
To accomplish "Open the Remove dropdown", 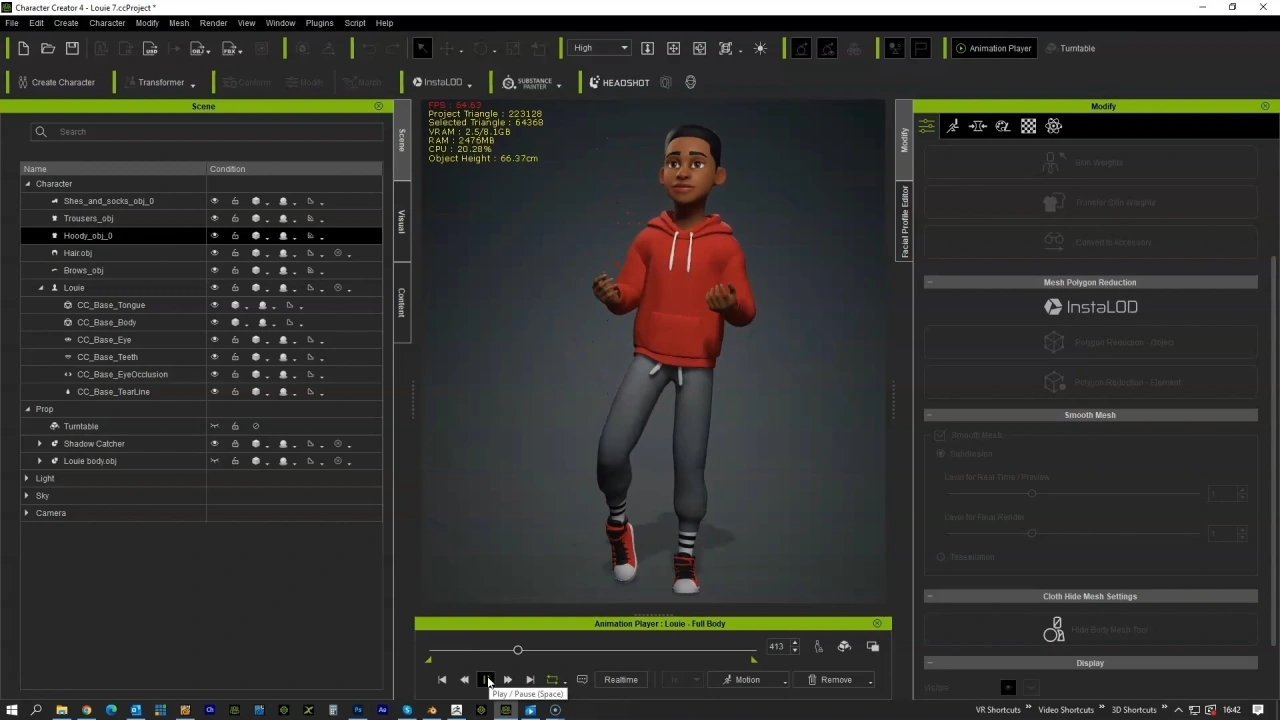I will pyautogui.click(x=834, y=680).
